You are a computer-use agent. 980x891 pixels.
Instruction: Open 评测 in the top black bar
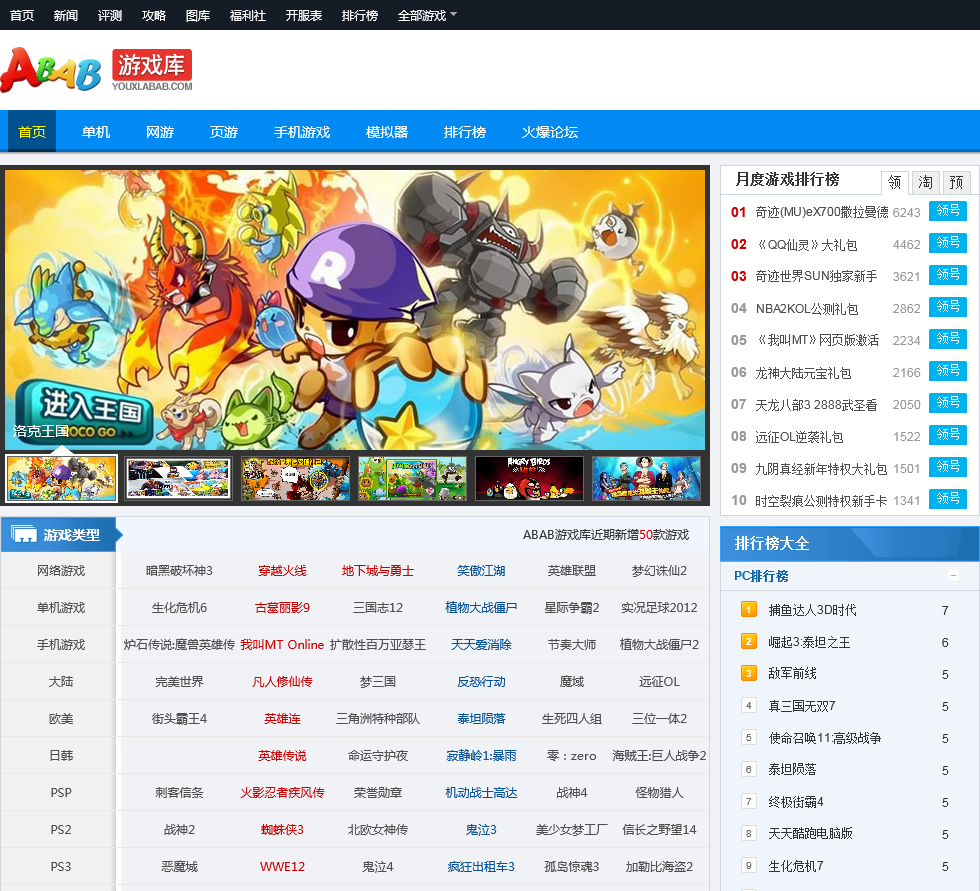(x=109, y=15)
